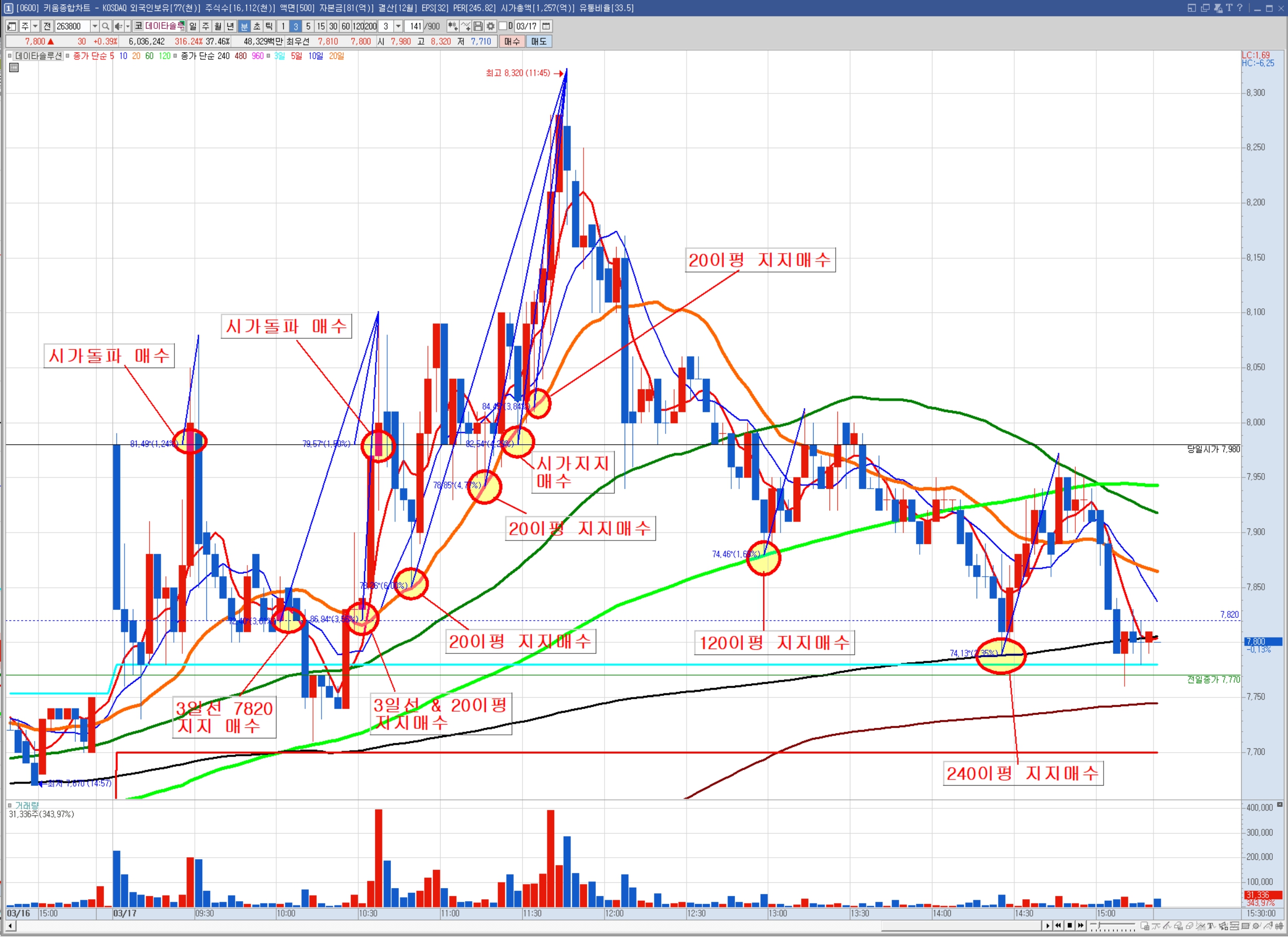Screen dimensions: 1288x937
Task: Click the blue 매도 sell button
Action: pos(538,41)
